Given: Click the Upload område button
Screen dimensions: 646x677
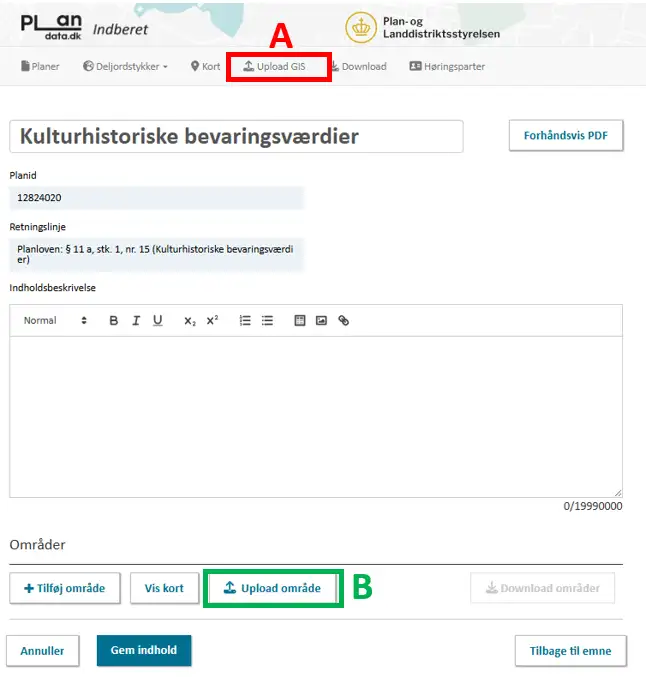Looking at the screenshot, I should pos(273,588).
